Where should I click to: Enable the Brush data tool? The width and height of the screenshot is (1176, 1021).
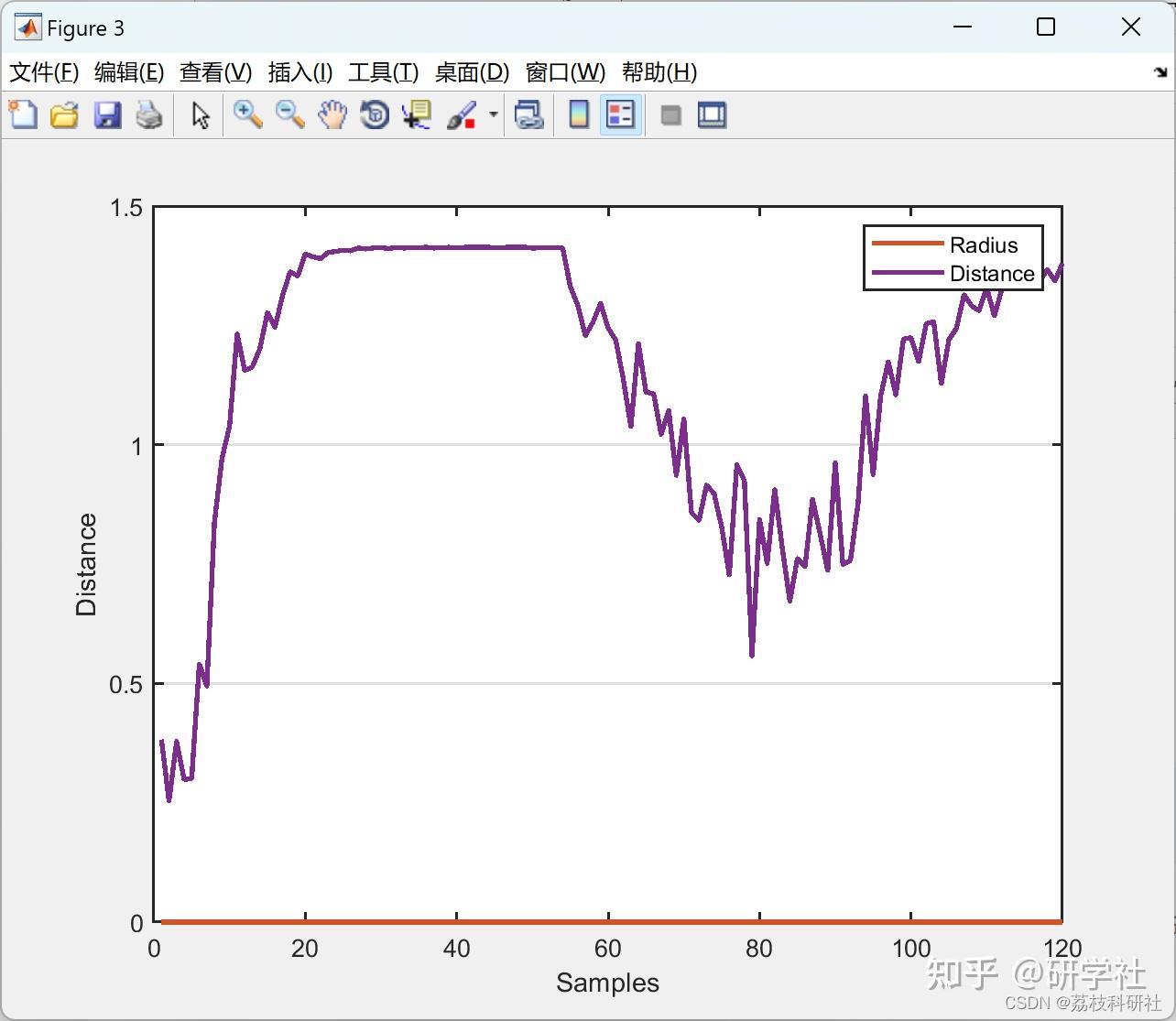click(463, 115)
